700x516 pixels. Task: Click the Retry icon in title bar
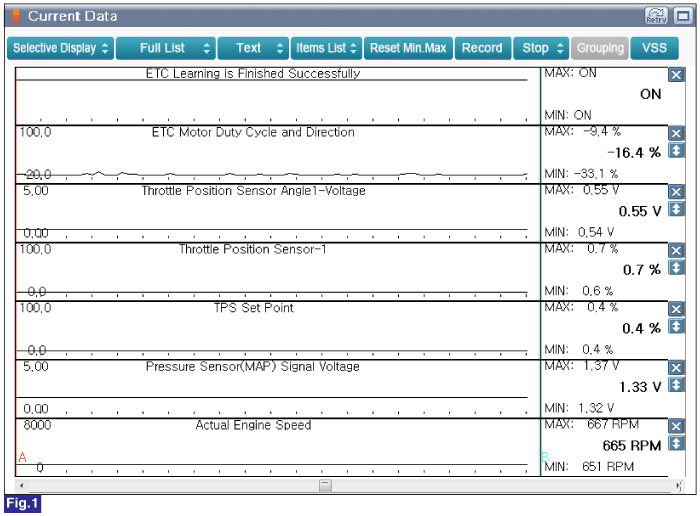[x=656, y=16]
